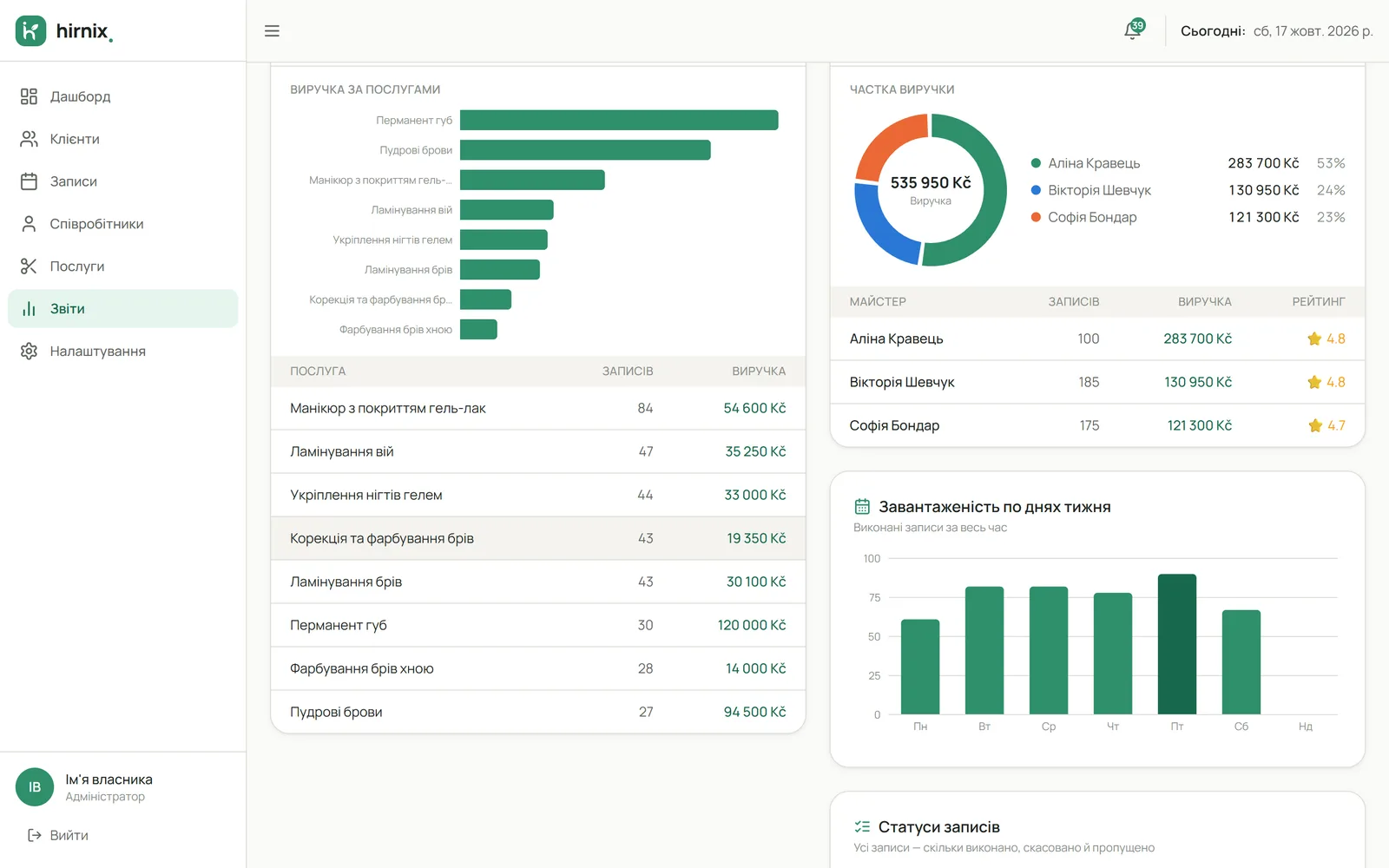This screenshot has height=868, width=1389.
Task: Select the Корекція та фарбування брів row
Action: click(x=538, y=538)
